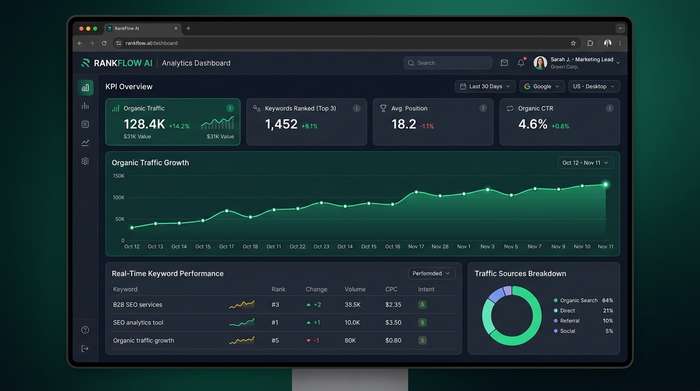Click the Nov 11 data point on chart
700x391 pixels.
click(606, 184)
